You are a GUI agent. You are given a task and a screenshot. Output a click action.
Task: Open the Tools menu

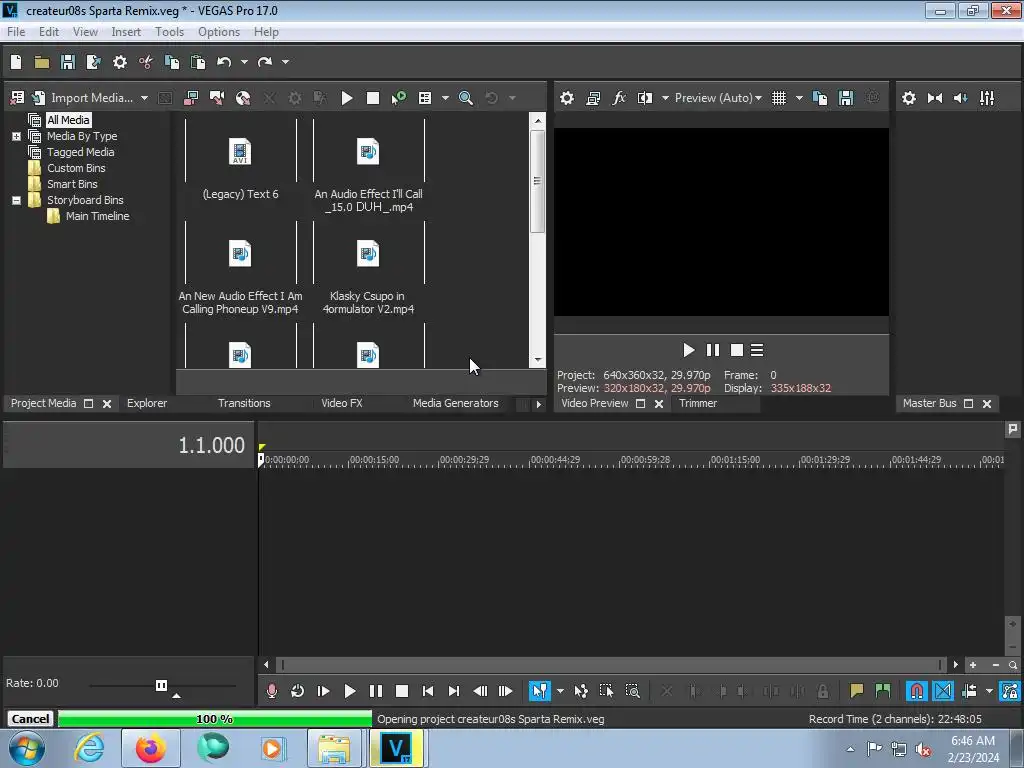point(169,32)
